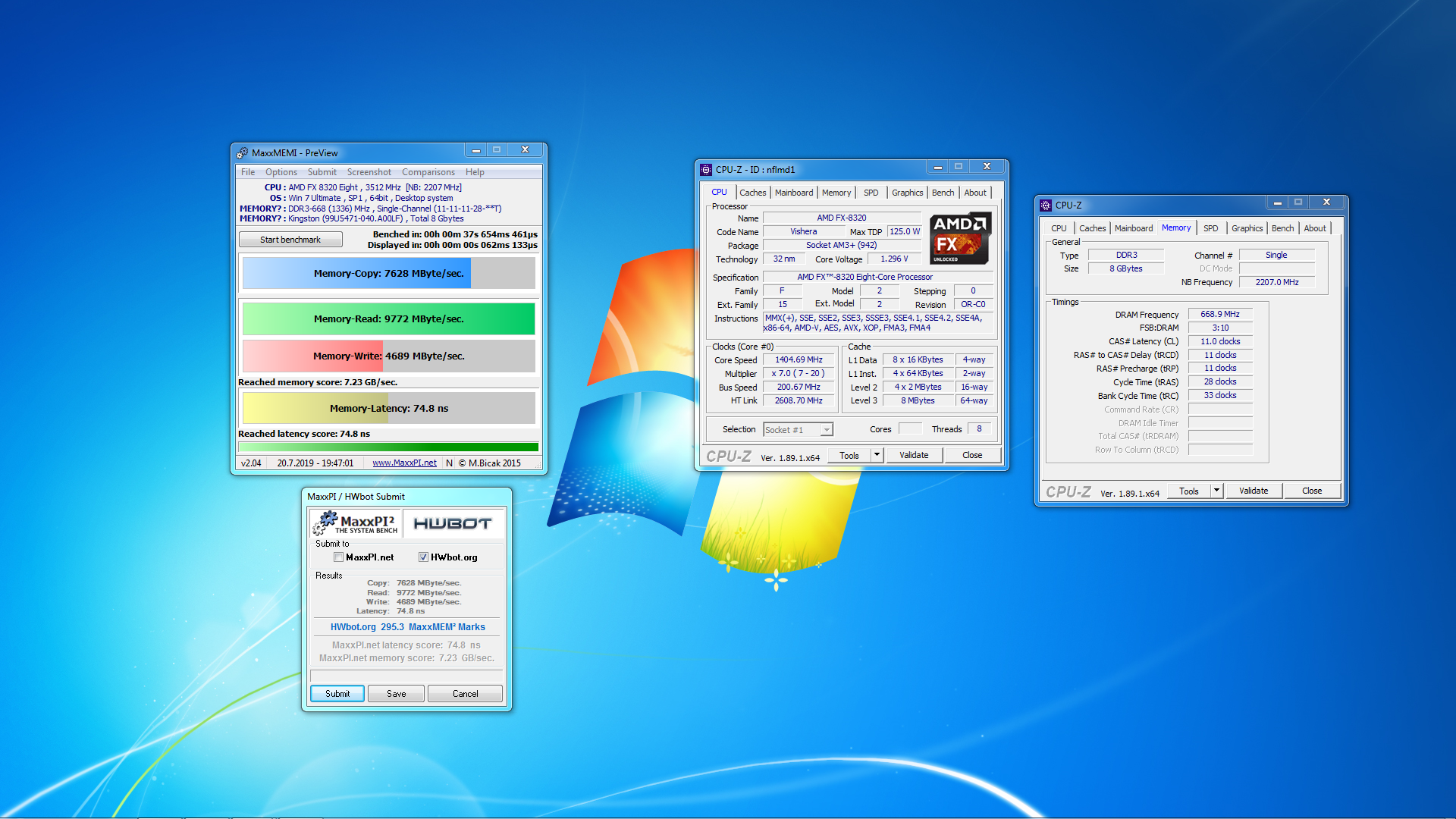Open the Options menu in MaxxMEM
Viewport: 1456px width, 819px height.
281,172
